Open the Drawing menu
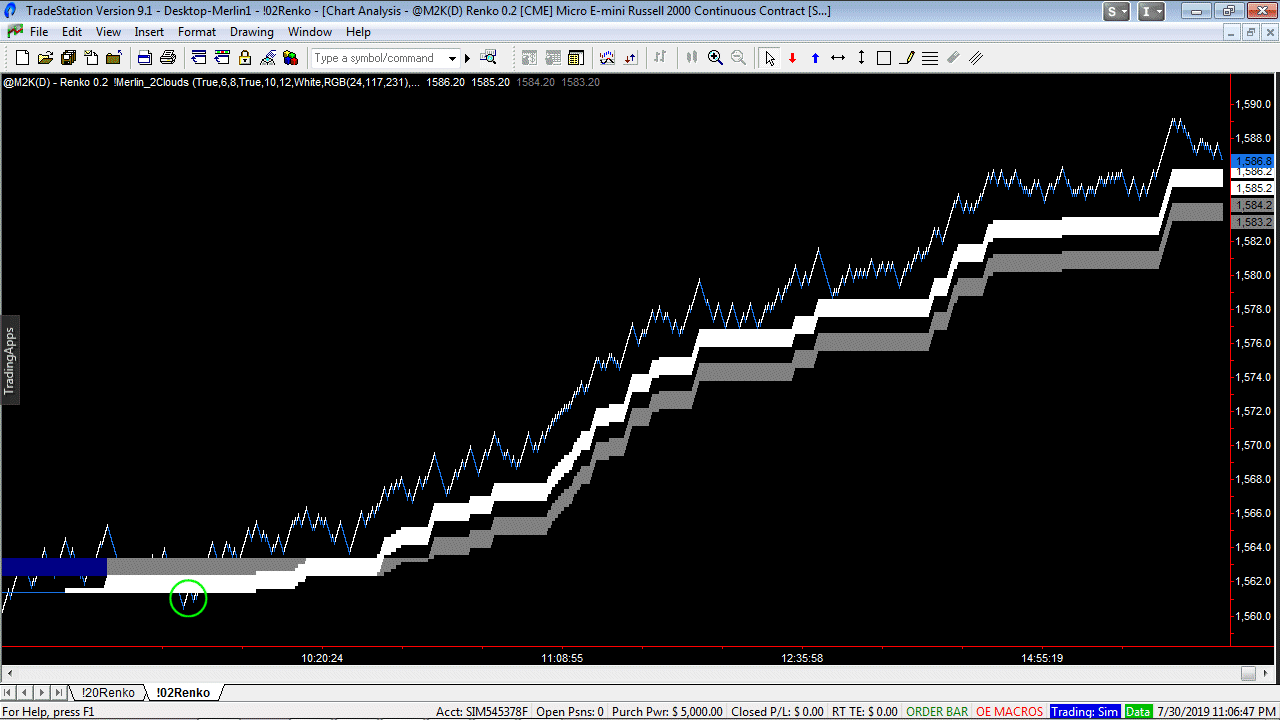This screenshot has height=720, width=1280. pos(252,32)
